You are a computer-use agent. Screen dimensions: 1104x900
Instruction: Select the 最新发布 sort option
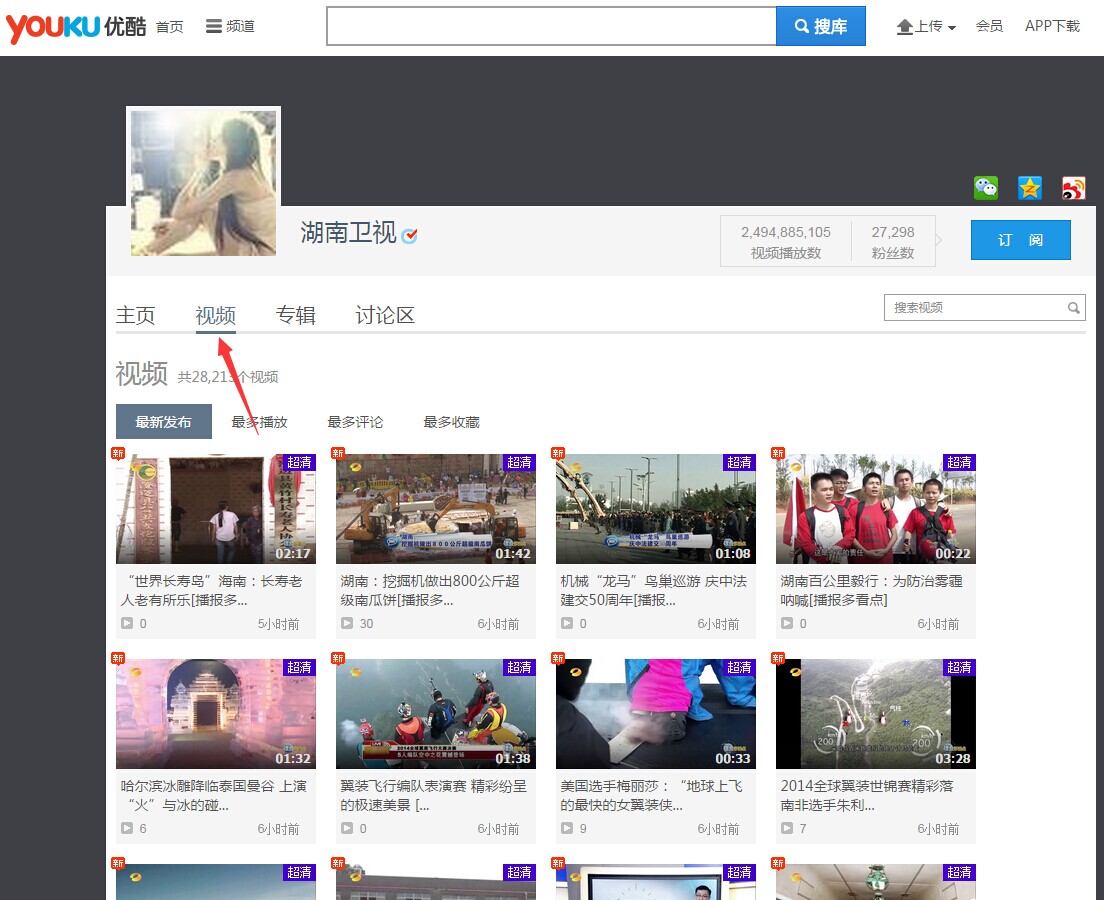[163, 422]
